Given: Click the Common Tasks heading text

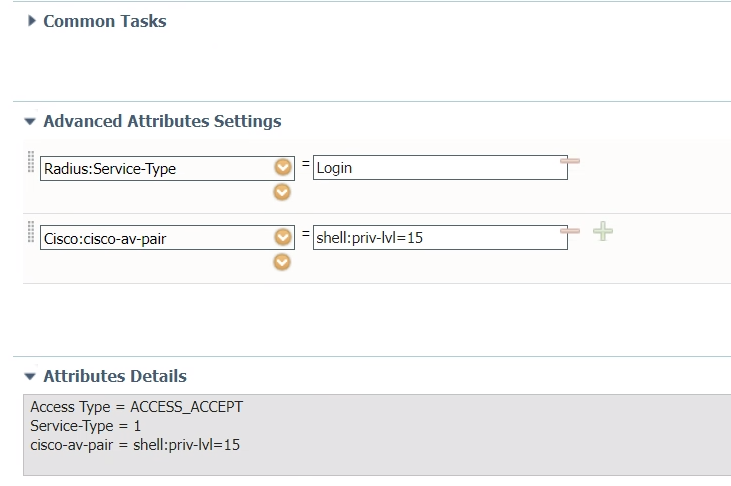Looking at the screenshot, I should pyautogui.click(x=105, y=21).
